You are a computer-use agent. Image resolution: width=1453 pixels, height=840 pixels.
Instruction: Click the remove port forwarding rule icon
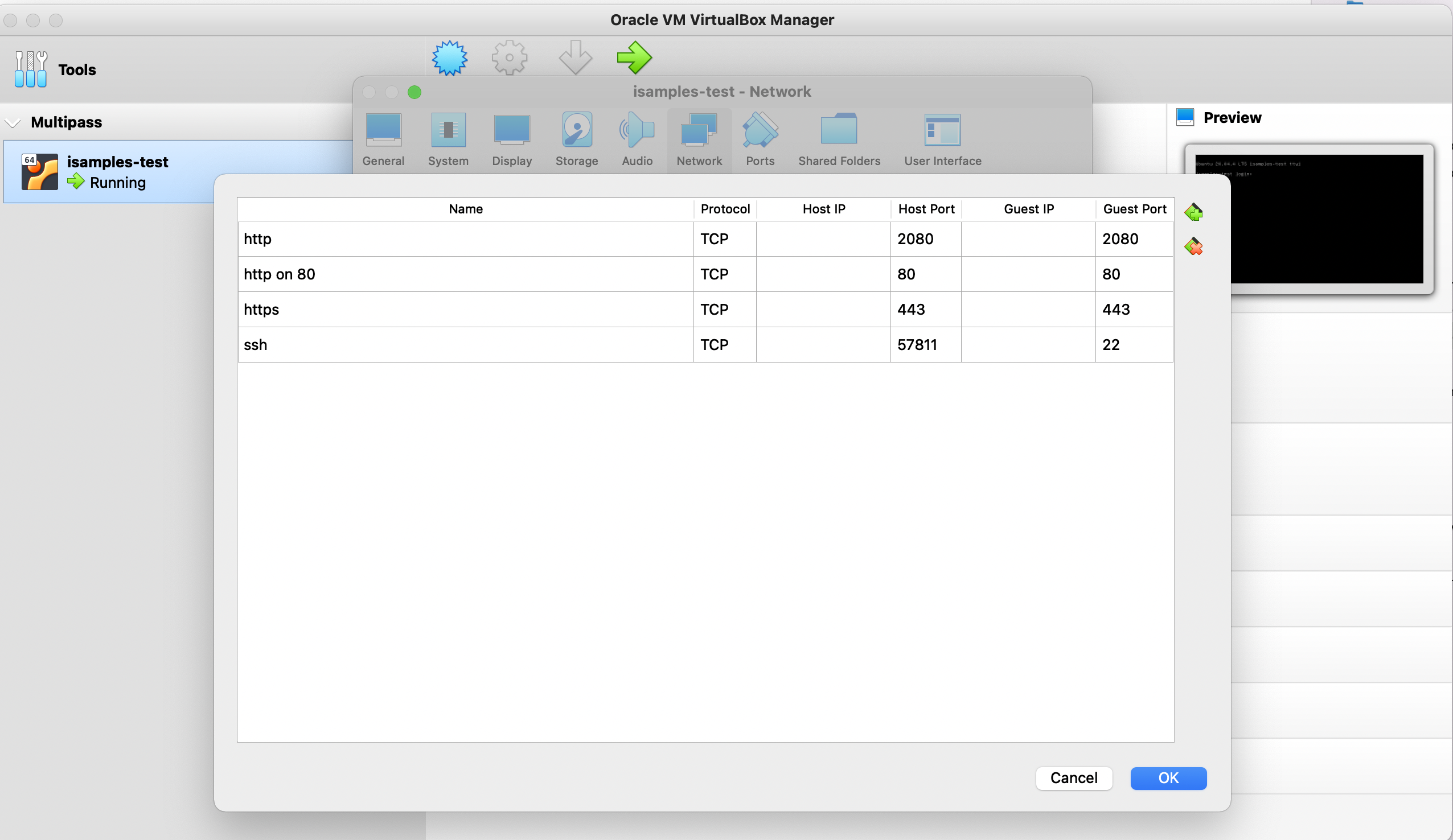[x=1193, y=247]
